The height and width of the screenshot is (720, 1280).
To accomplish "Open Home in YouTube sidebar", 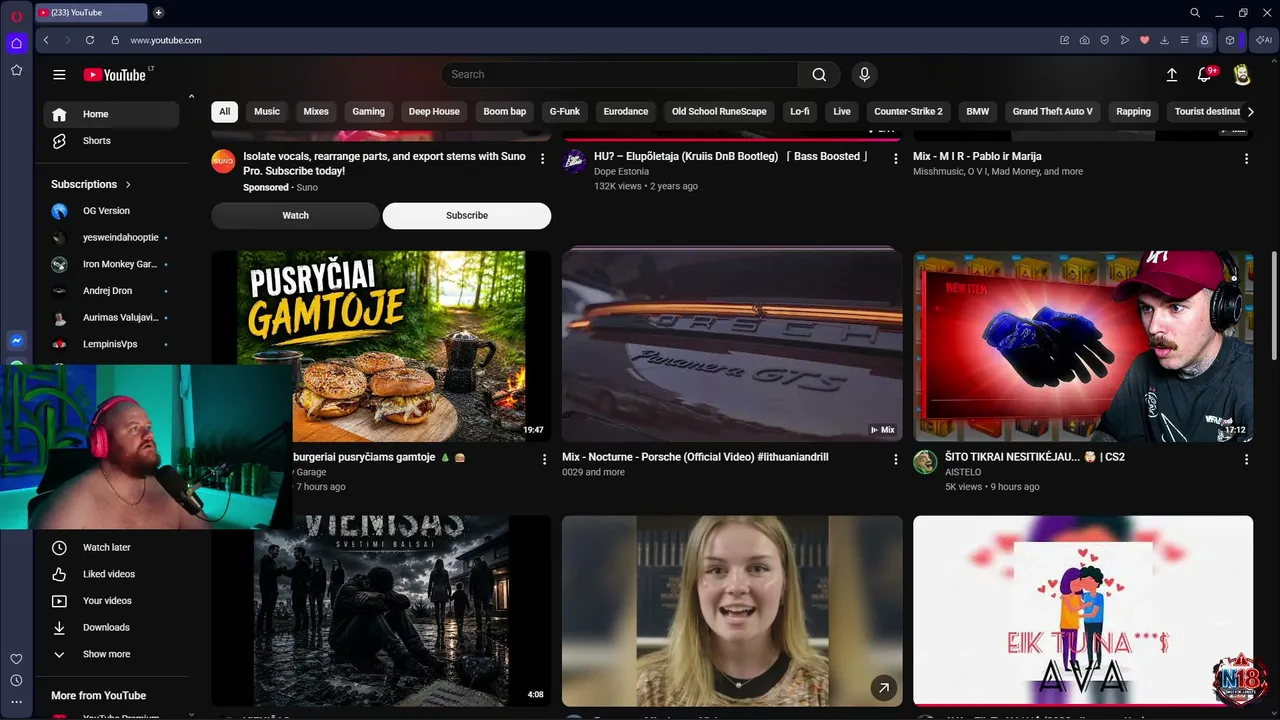I will (112, 114).
